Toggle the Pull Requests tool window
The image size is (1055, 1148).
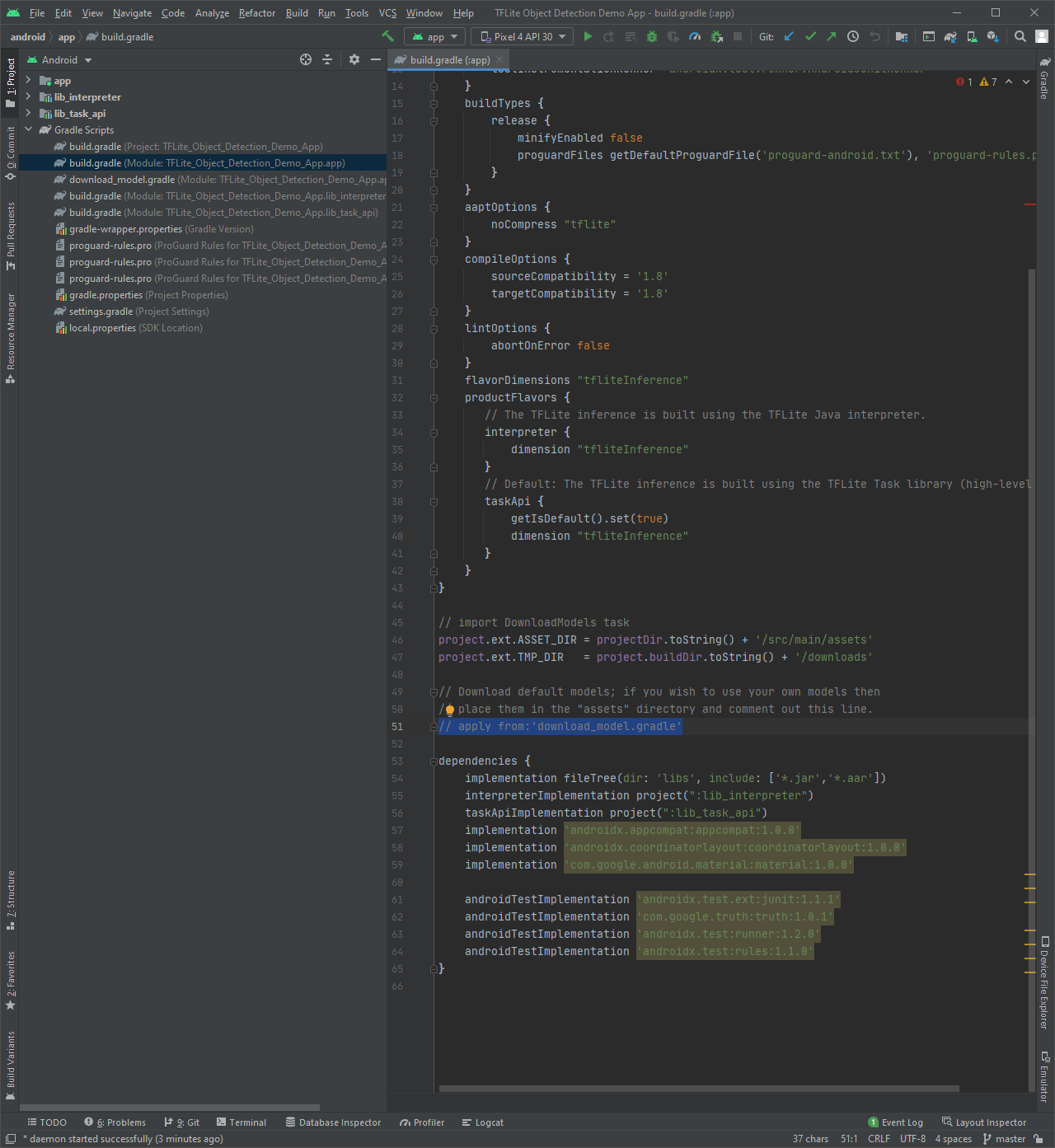11,236
